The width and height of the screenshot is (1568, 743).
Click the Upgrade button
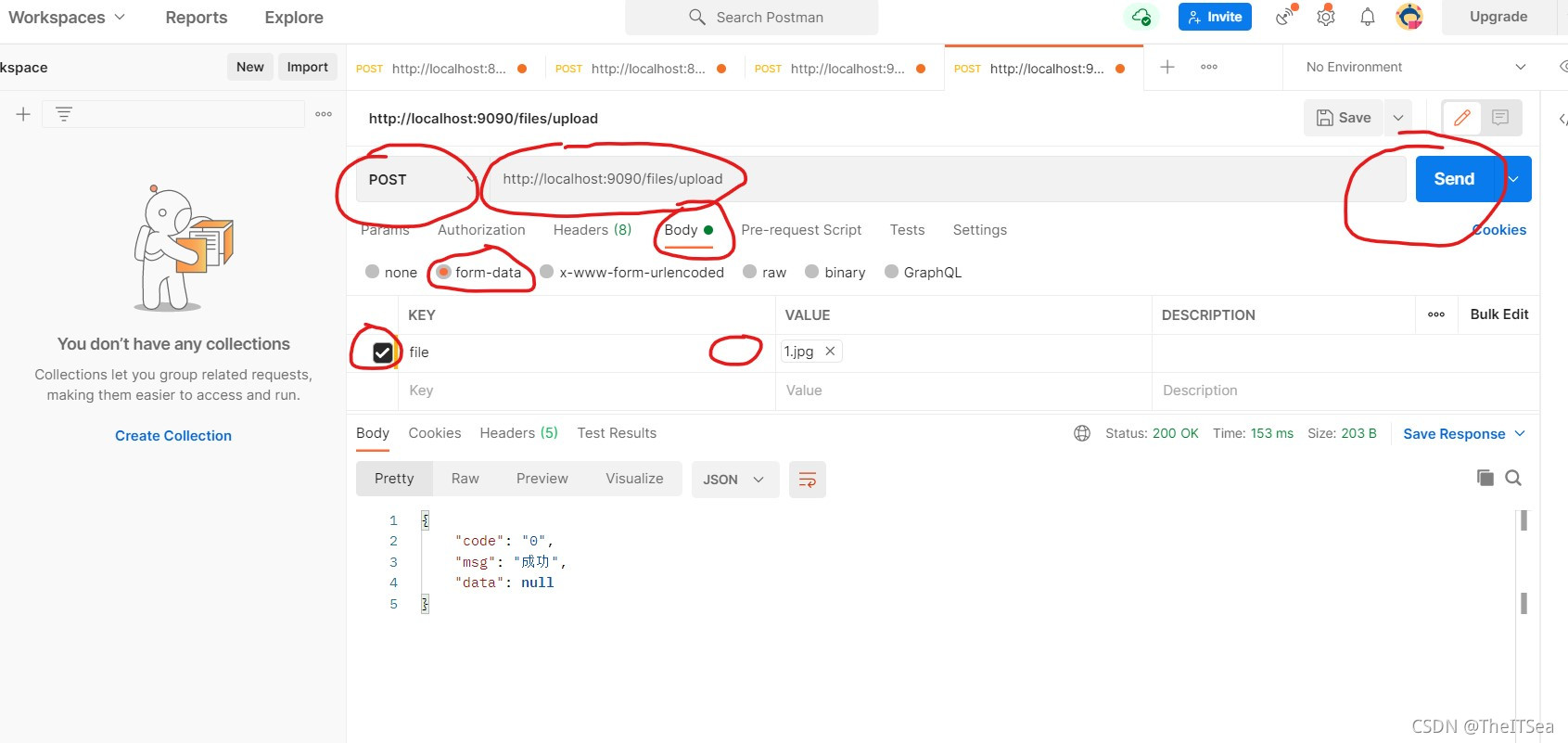tap(1498, 17)
